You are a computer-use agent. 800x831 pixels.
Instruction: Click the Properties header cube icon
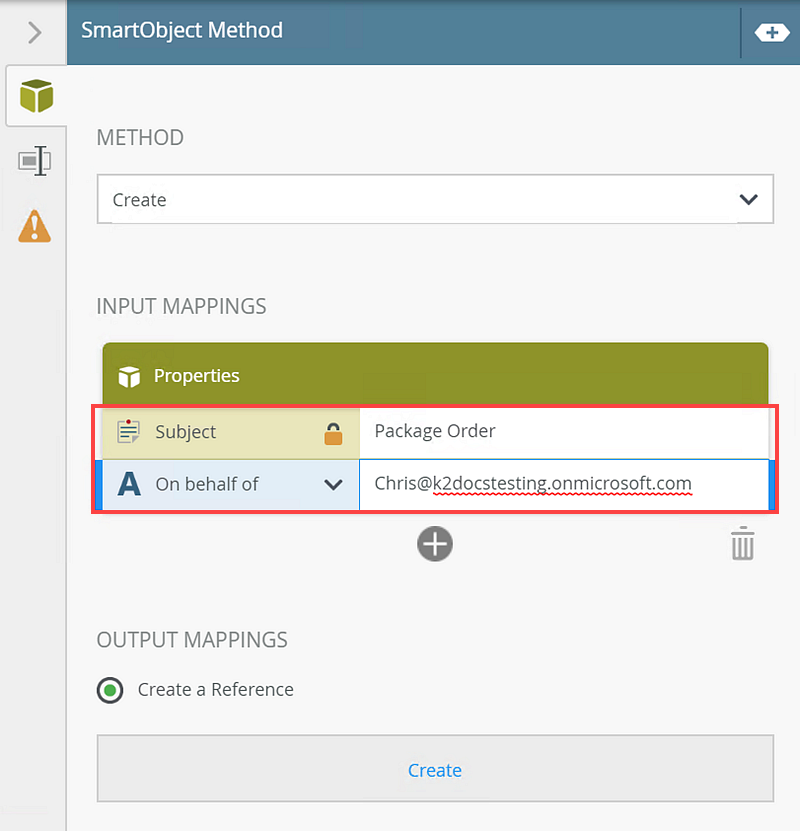coord(129,377)
